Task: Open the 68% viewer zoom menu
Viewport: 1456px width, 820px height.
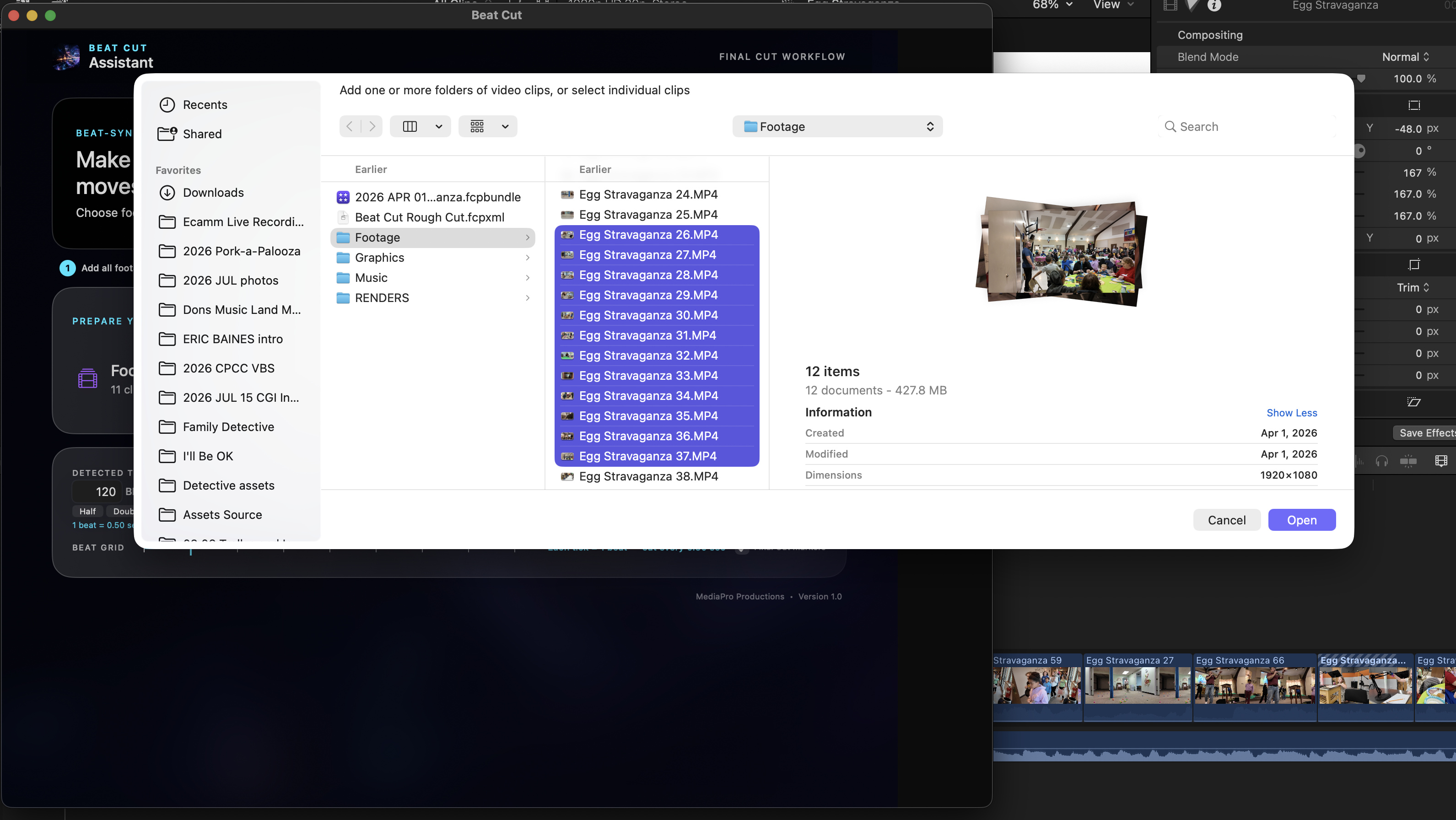Action: [x=1052, y=5]
